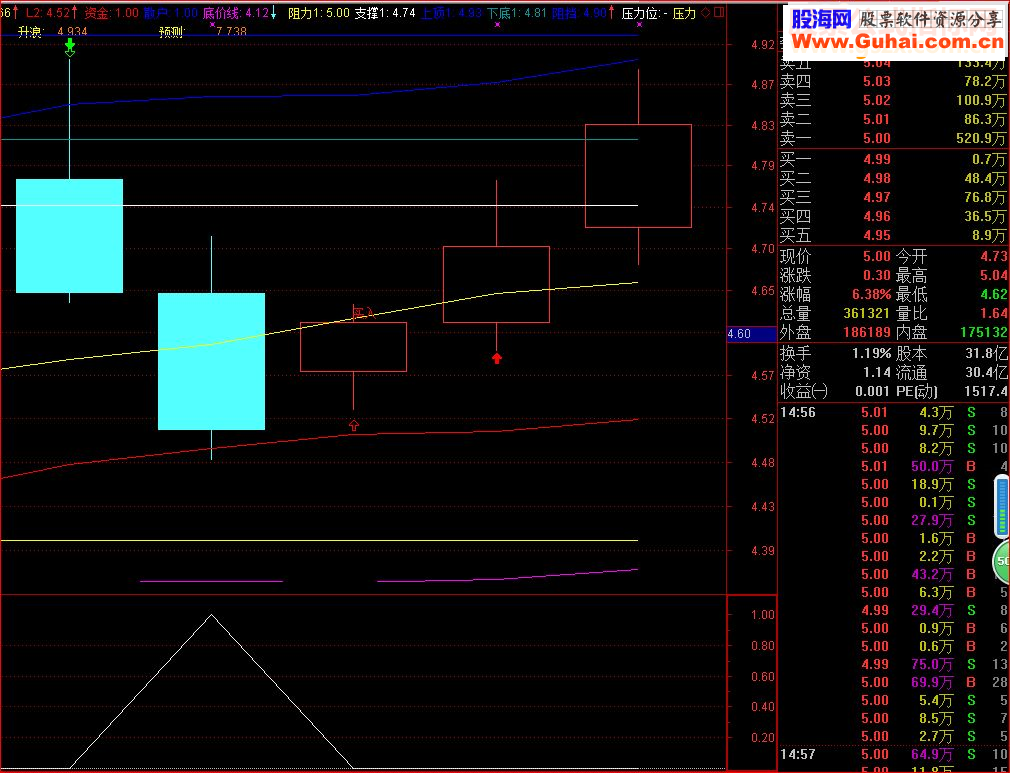Viewport: 1010px width, 773px height.
Task: Click the blue signal meter widget
Action: [1002, 506]
